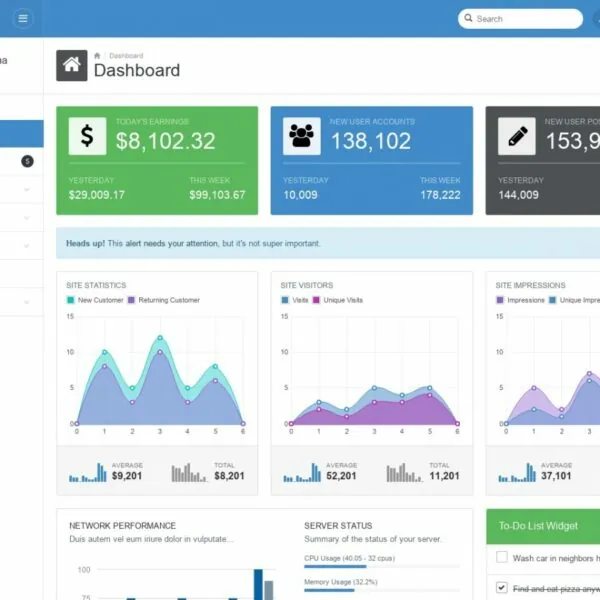Click the blue sparkline beside Site Impressions average 37,101
This screenshot has height=600, width=600.
(517, 472)
